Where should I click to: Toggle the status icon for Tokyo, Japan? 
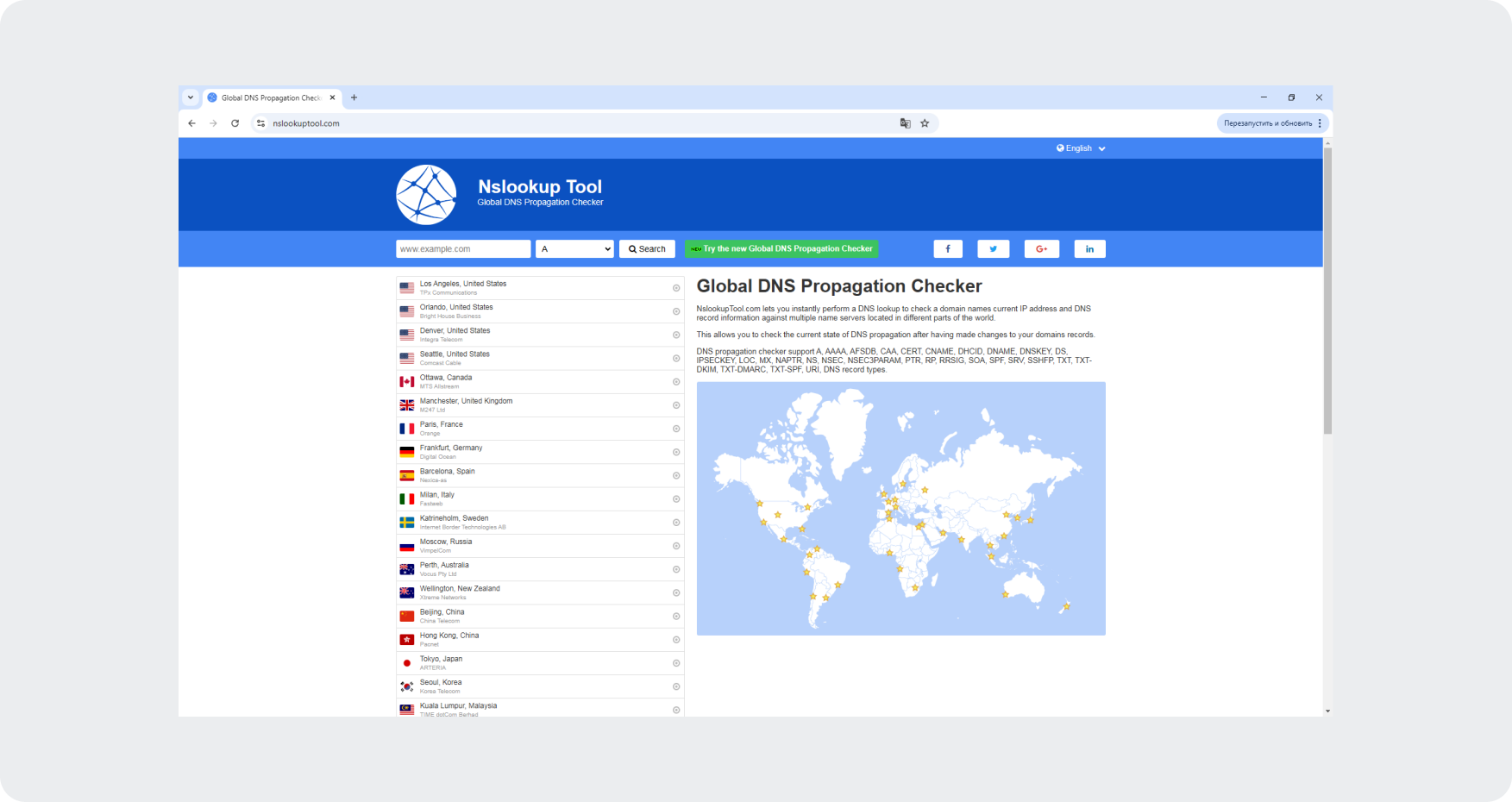coord(676,663)
